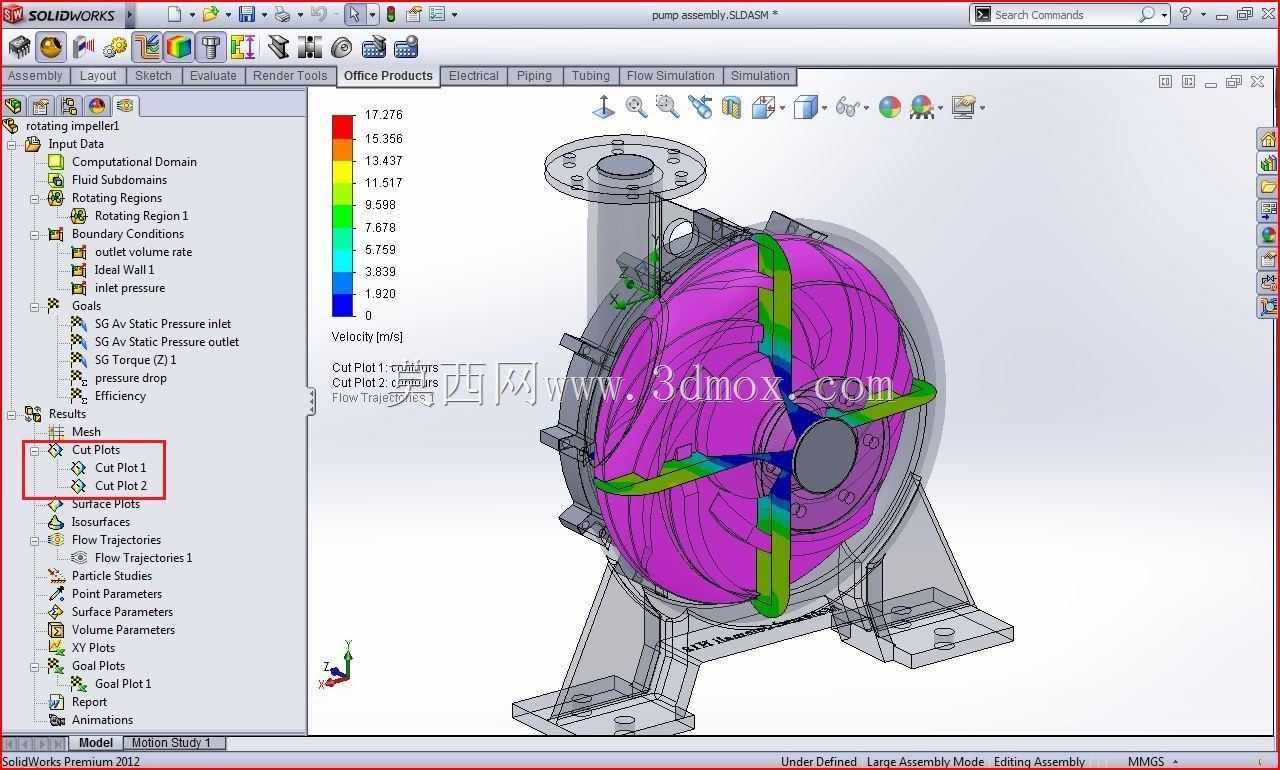Screen dimensions: 1280x770
Task: Select Cut Plot 2 in tree
Action: pyautogui.click(x=121, y=486)
